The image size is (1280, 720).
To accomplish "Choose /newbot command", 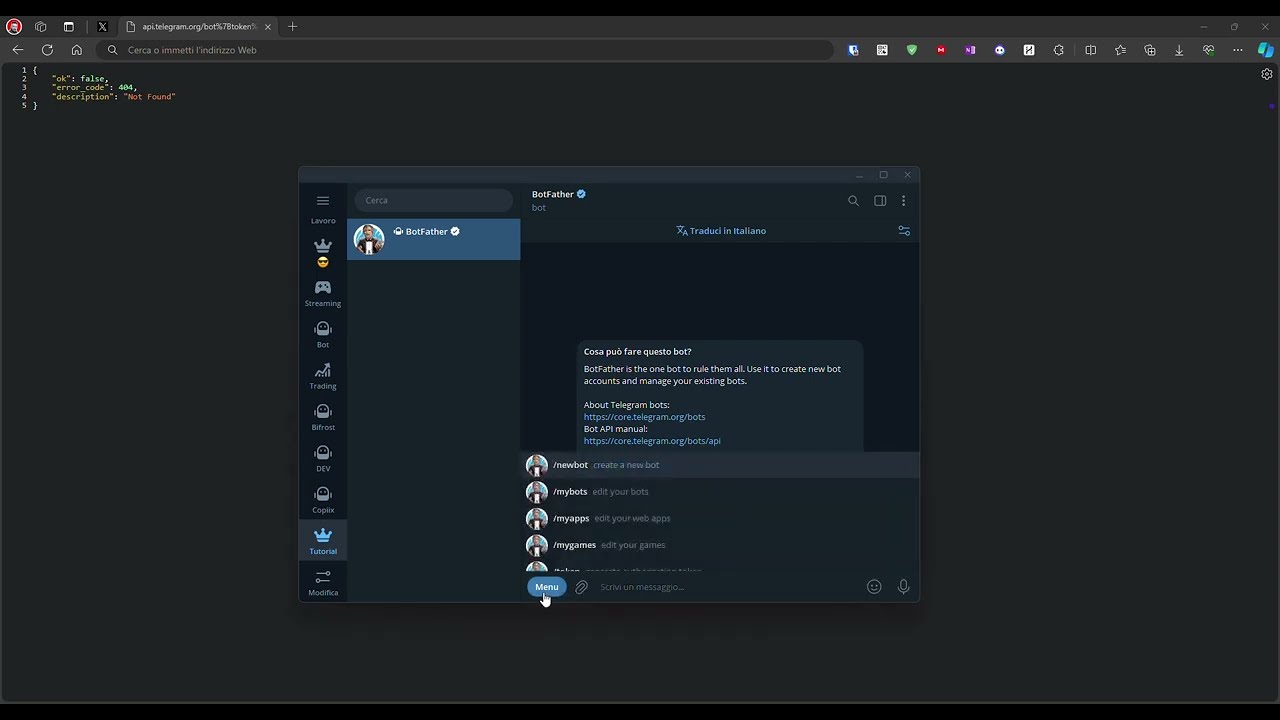I will point(720,465).
